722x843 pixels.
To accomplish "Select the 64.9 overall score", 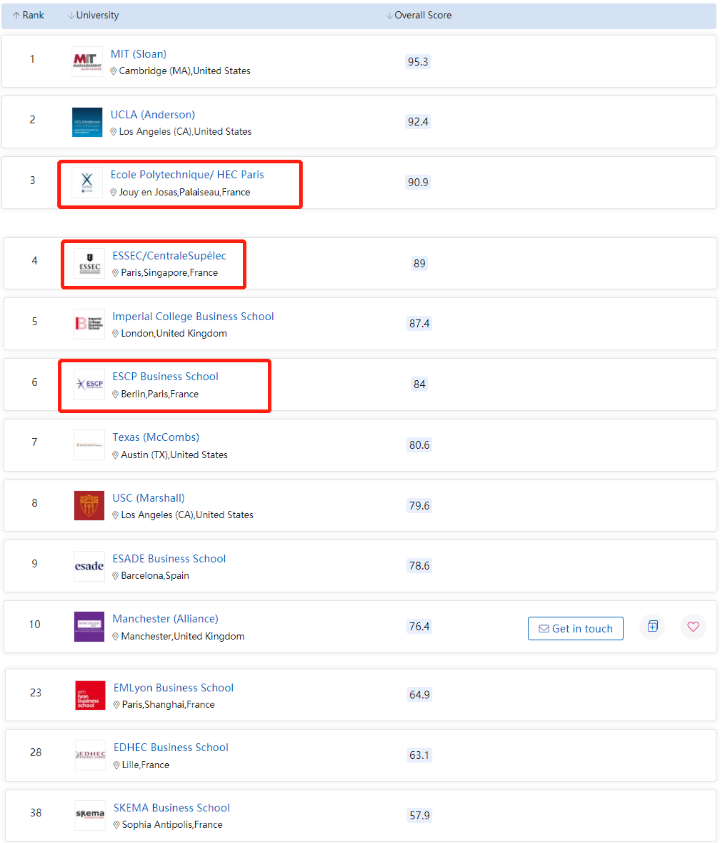I will point(419,695).
